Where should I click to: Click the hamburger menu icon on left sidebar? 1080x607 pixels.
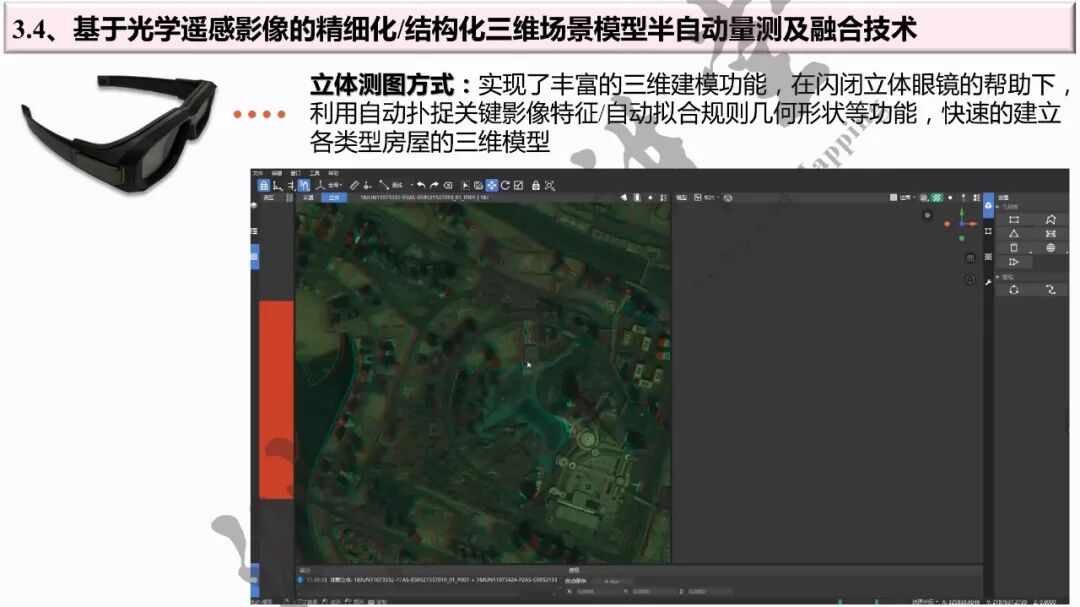tap(254, 232)
